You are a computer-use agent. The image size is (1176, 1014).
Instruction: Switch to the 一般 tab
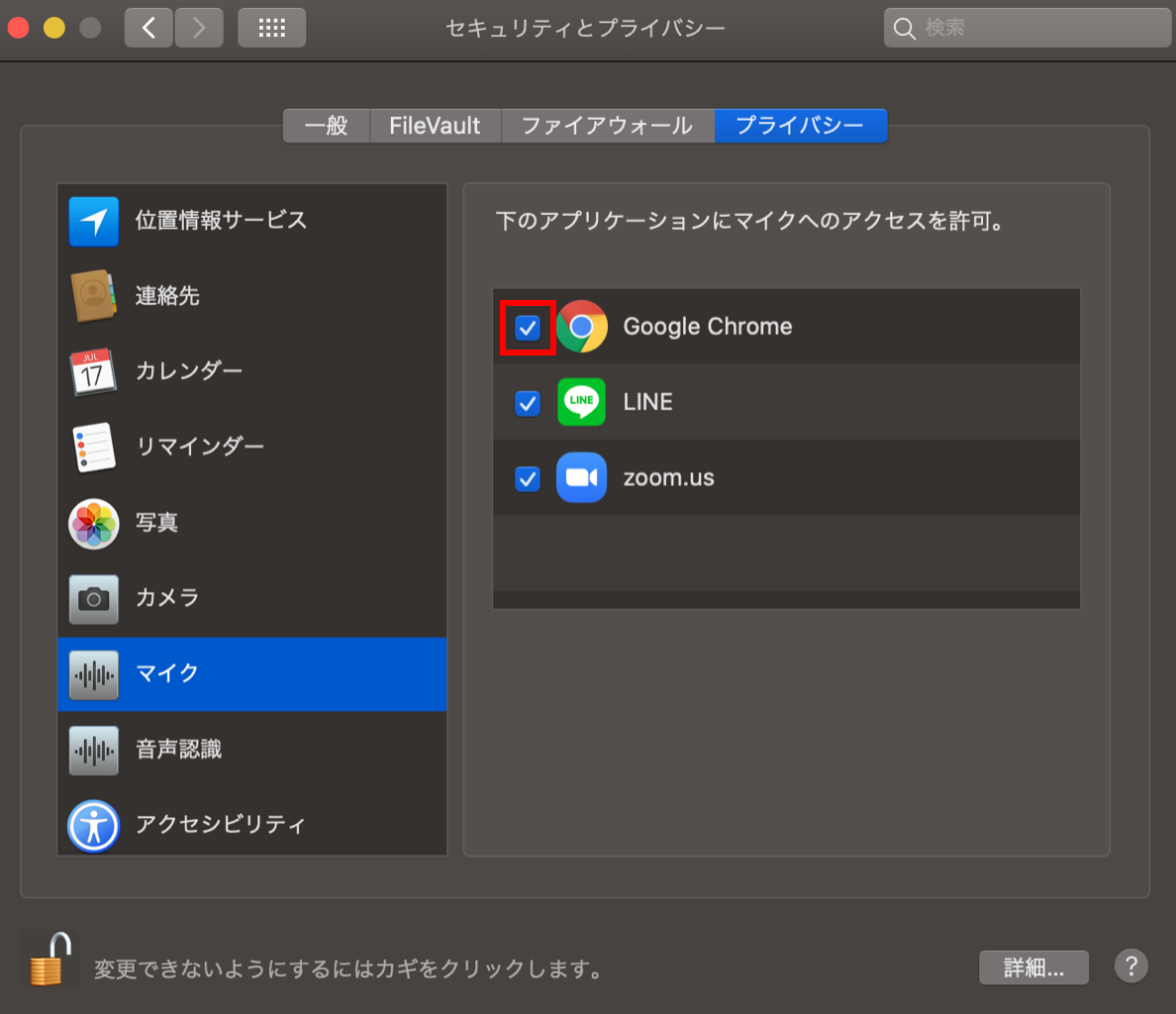point(327,125)
